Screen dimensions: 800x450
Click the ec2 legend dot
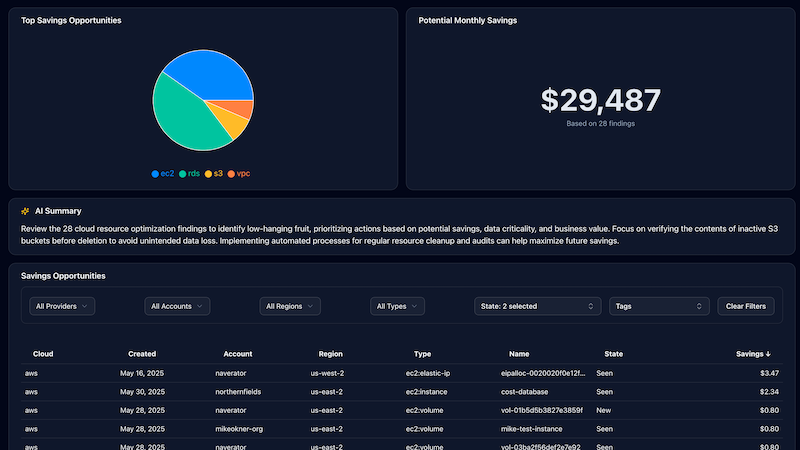(155, 174)
